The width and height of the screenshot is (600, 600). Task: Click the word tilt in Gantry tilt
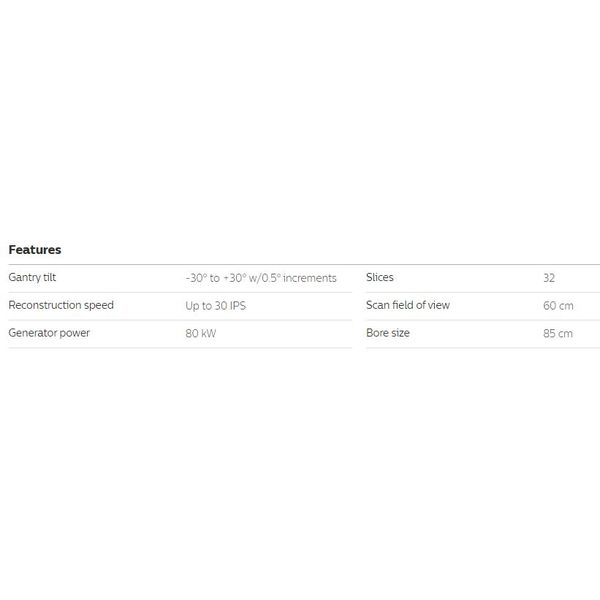[50, 277]
